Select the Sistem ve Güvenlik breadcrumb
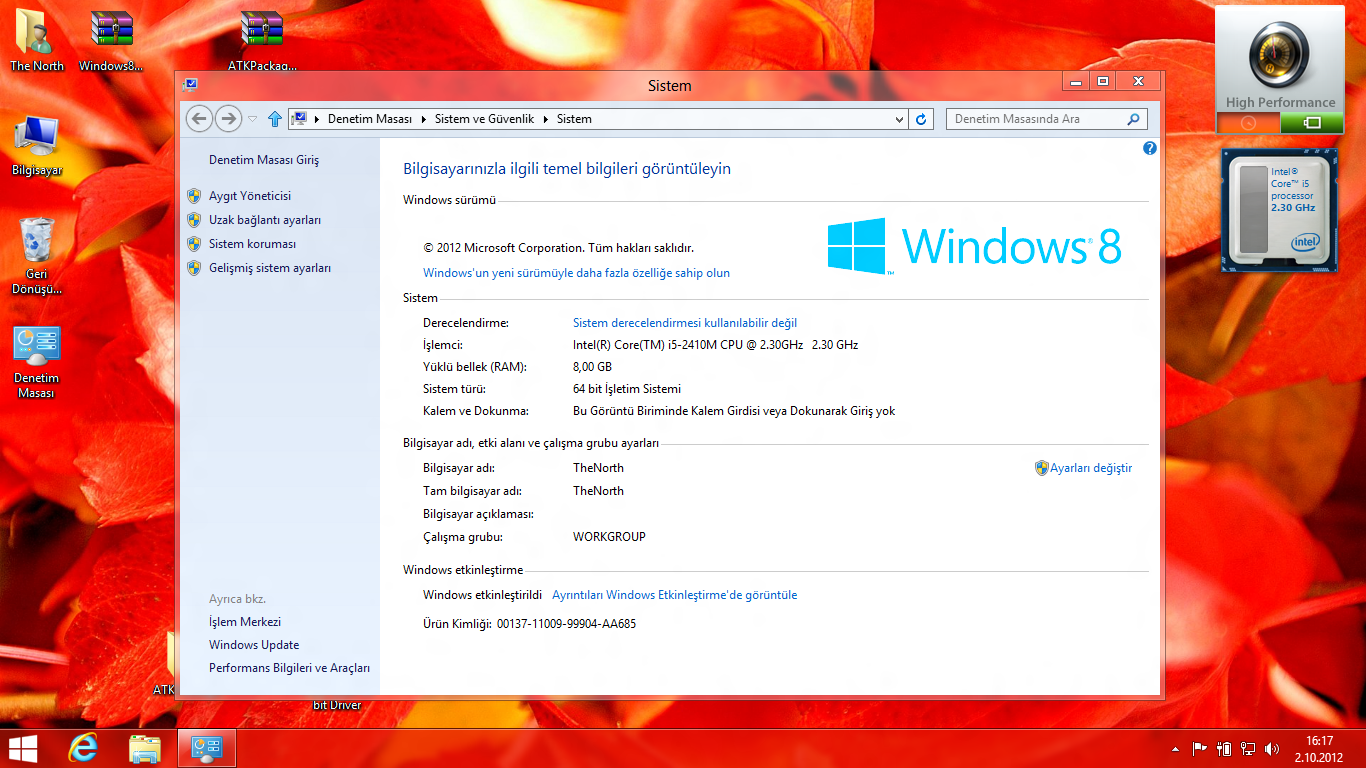Viewport: 1366px width, 768px height. [x=484, y=119]
